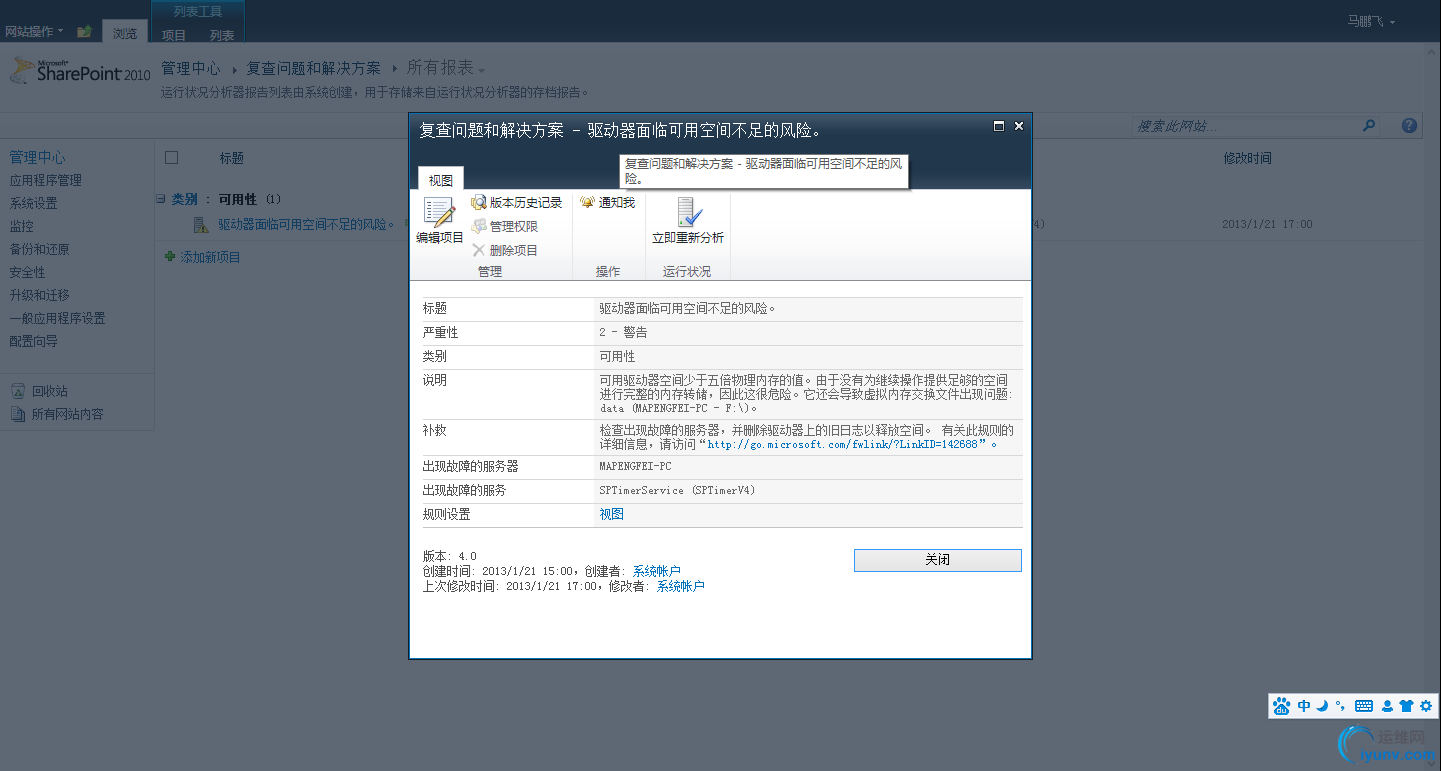Open 应用程序管理 in the left navigation
Screen dimensions: 1441x771
[x=46, y=181]
